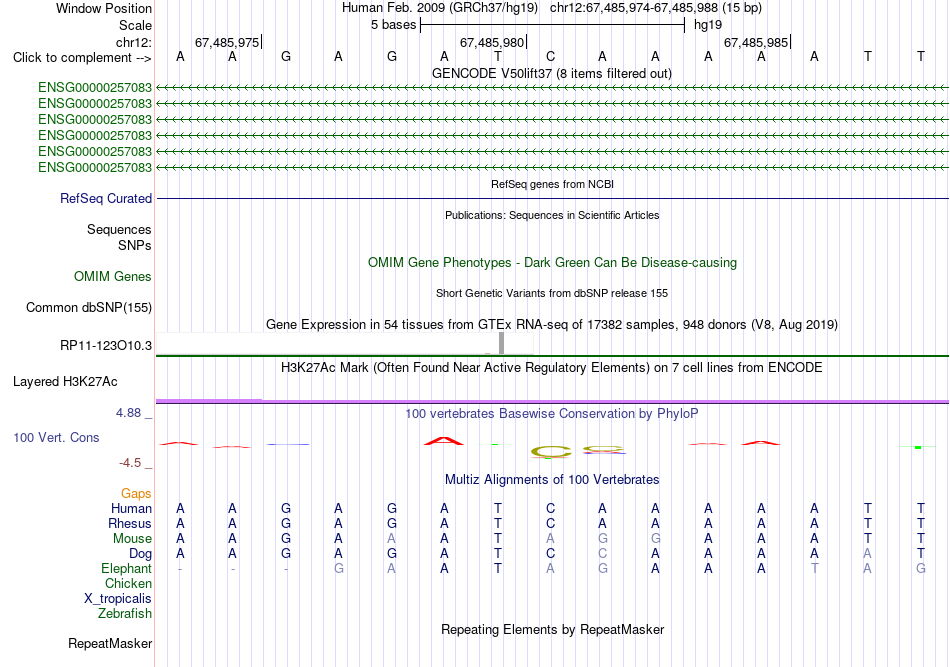The height and width of the screenshot is (667, 950).
Task: Click the 'Scale' track label
Action: 135,25
